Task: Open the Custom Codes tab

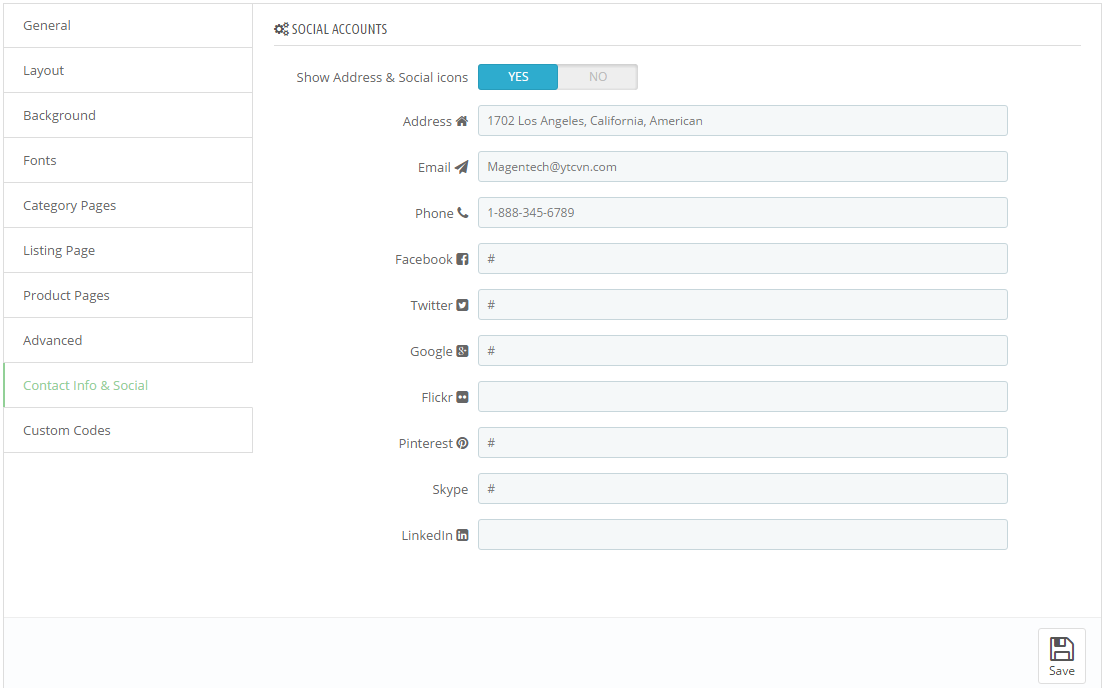Action: [128, 430]
